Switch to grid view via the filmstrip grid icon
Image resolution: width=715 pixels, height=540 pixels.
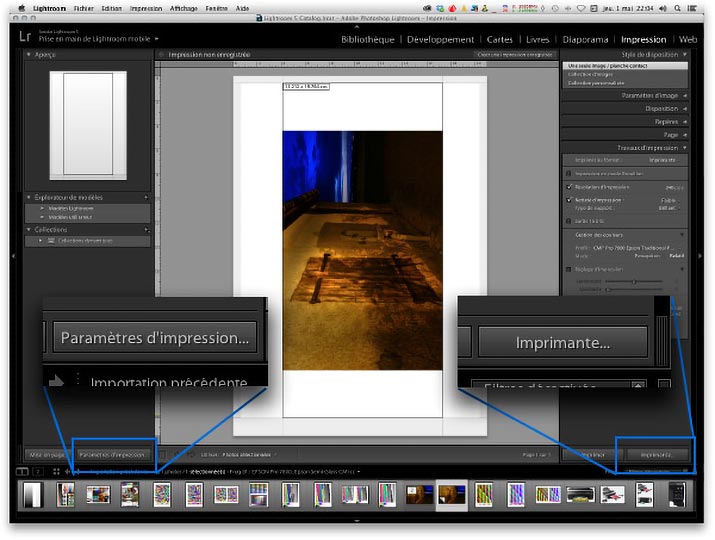tap(56, 471)
